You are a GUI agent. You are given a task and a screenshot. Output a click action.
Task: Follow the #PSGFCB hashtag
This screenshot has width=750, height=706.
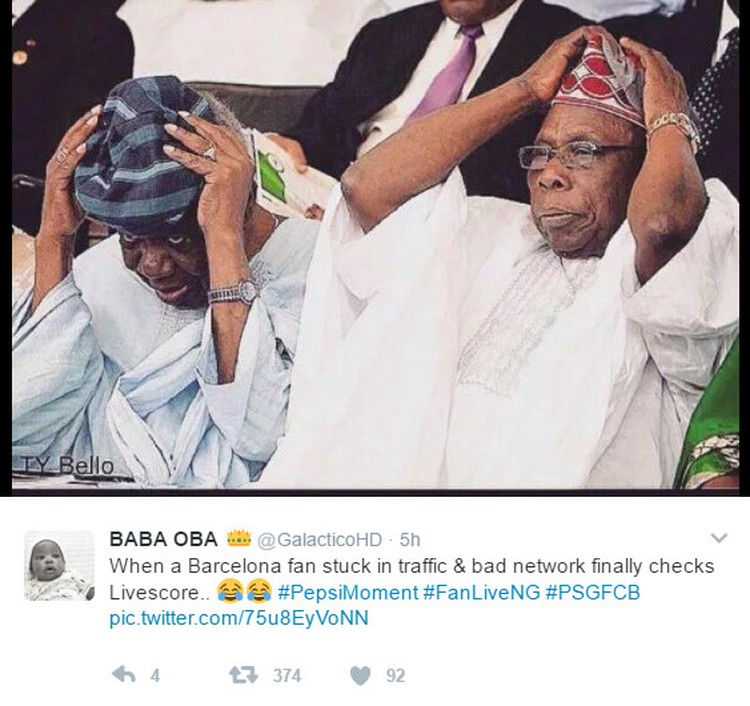click(592, 593)
